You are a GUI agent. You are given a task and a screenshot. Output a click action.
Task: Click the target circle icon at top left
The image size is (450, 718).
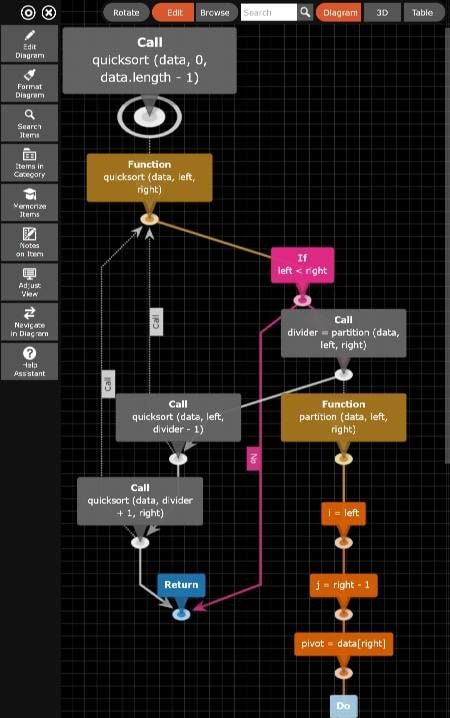28,13
